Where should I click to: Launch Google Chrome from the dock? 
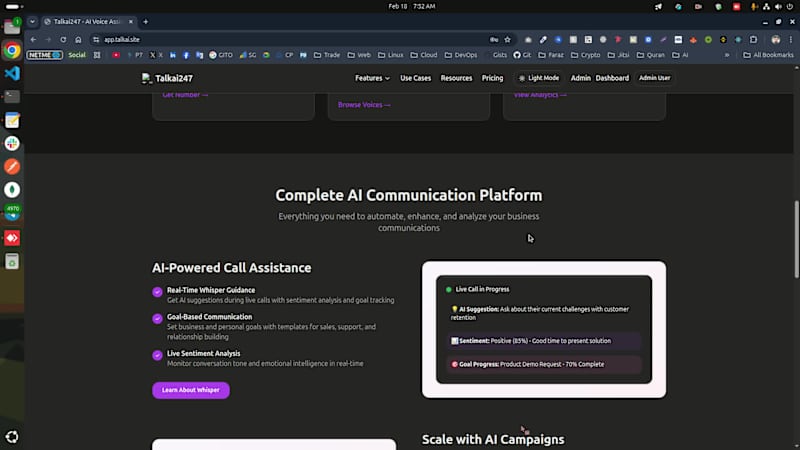[x=12, y=51]
